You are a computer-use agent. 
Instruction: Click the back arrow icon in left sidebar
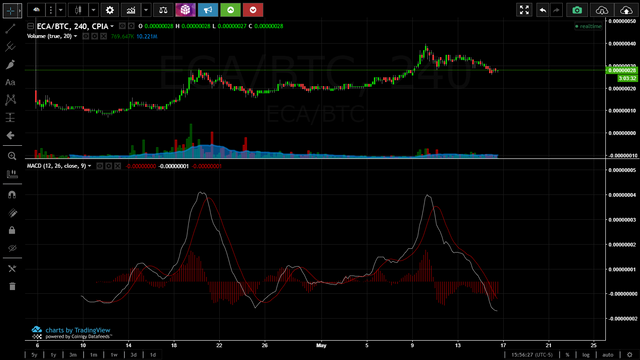click(x=10, y=135)
